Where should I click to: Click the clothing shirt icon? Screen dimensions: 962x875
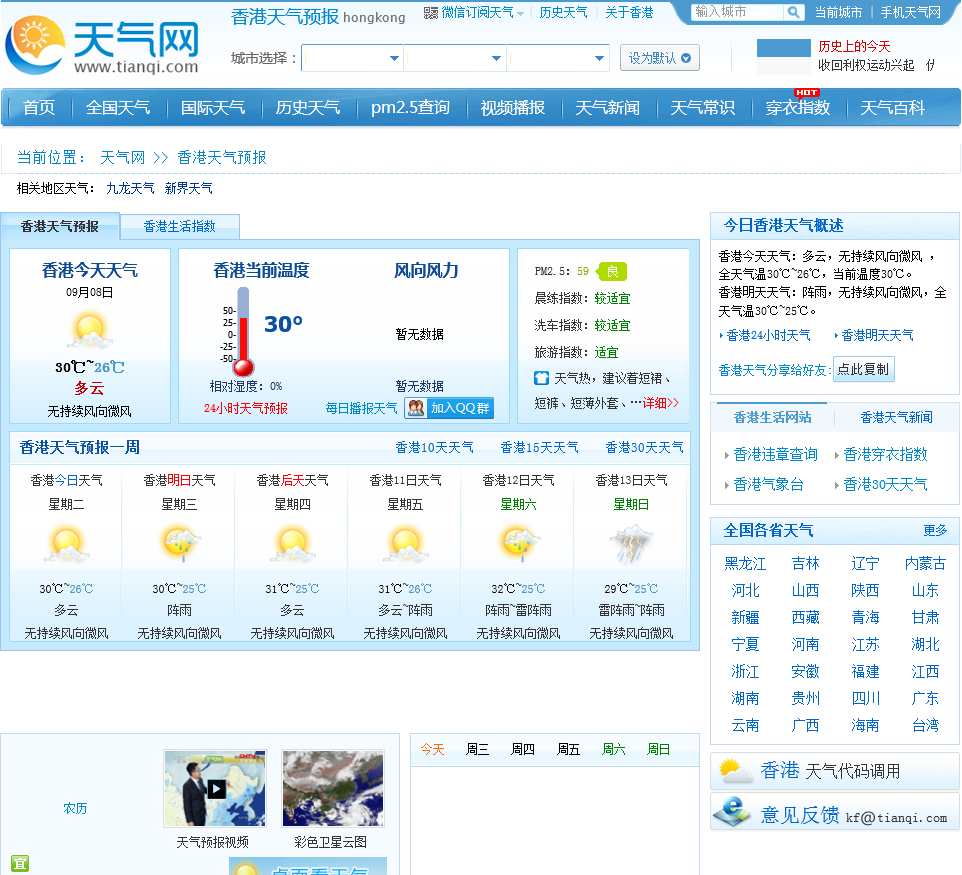tap(541, 379)
